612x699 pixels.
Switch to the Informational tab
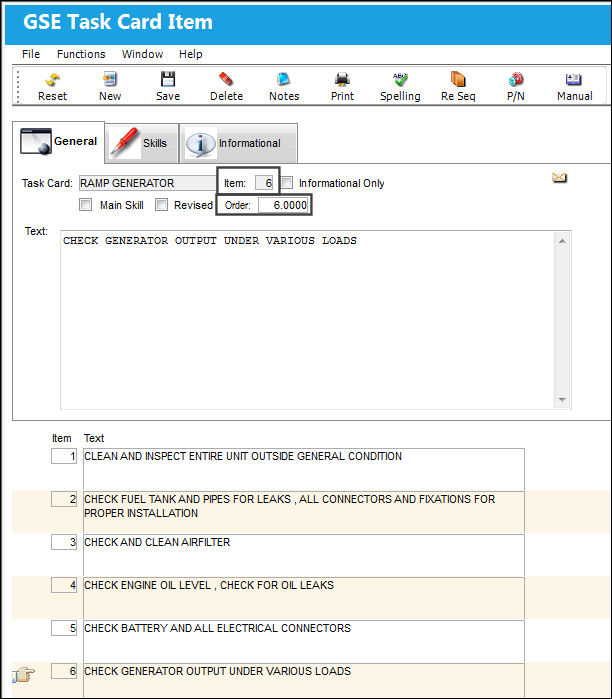(x=238, y=143)
